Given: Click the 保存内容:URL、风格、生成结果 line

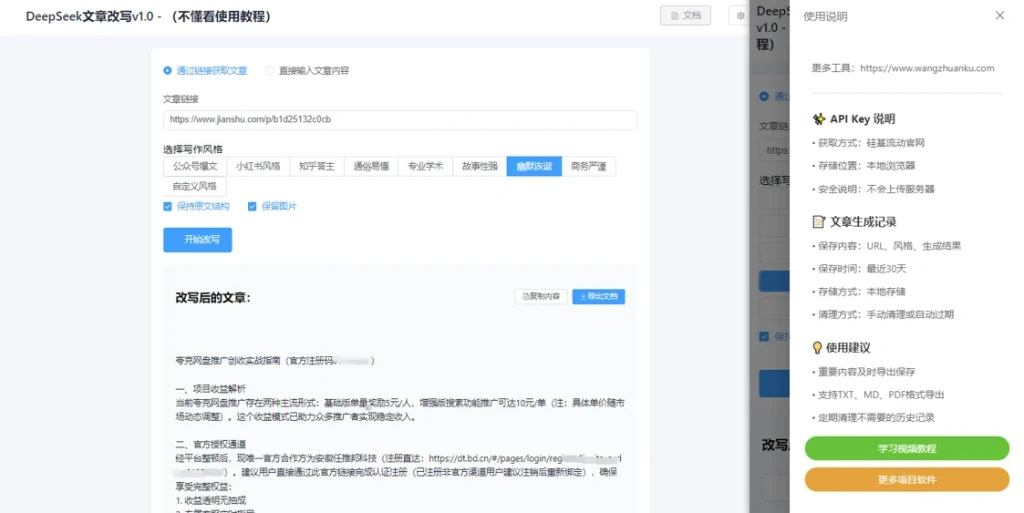Looking at the screenshot, I should click(x=886, y=246).
